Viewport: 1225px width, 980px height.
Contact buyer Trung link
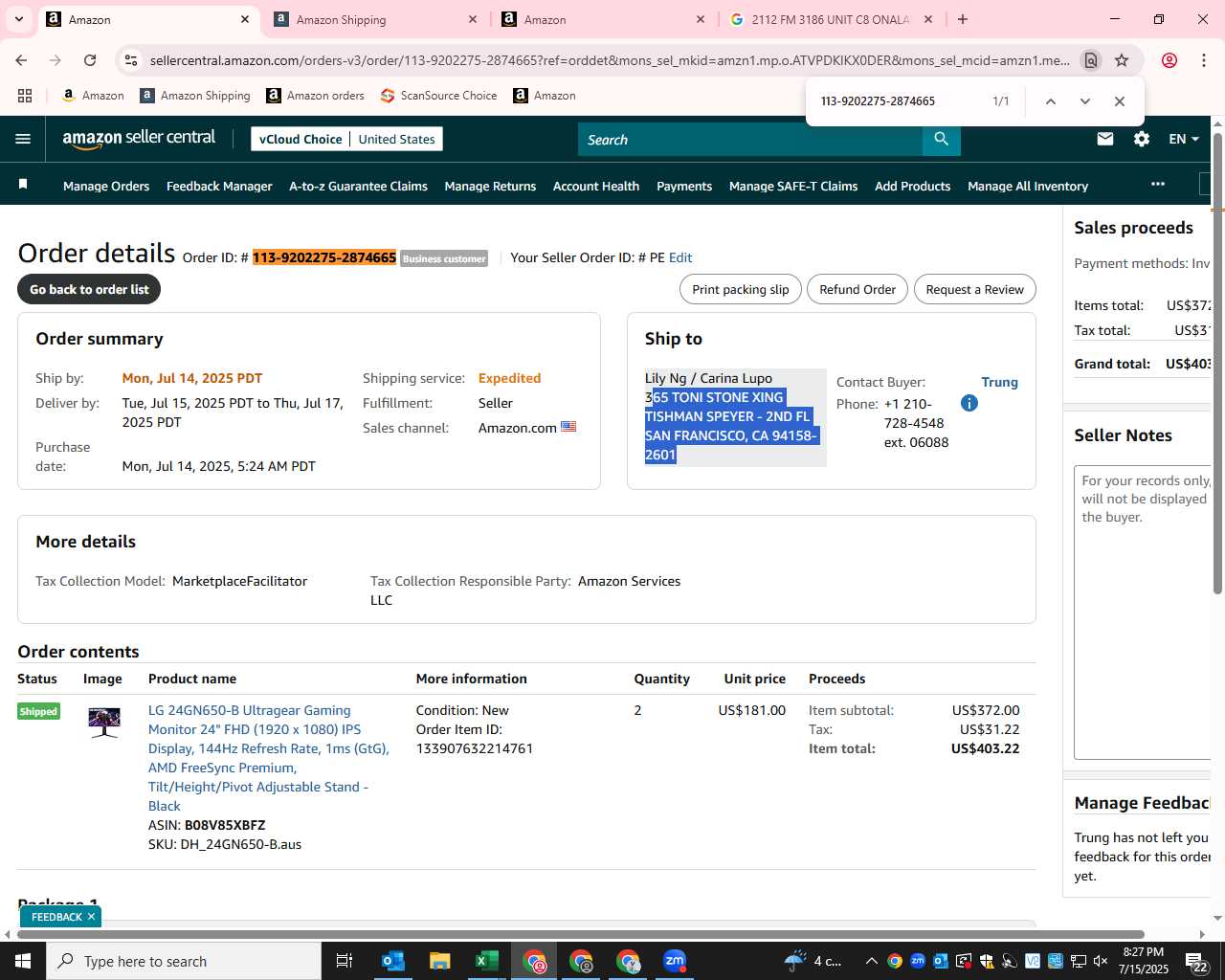coord(999,382)
